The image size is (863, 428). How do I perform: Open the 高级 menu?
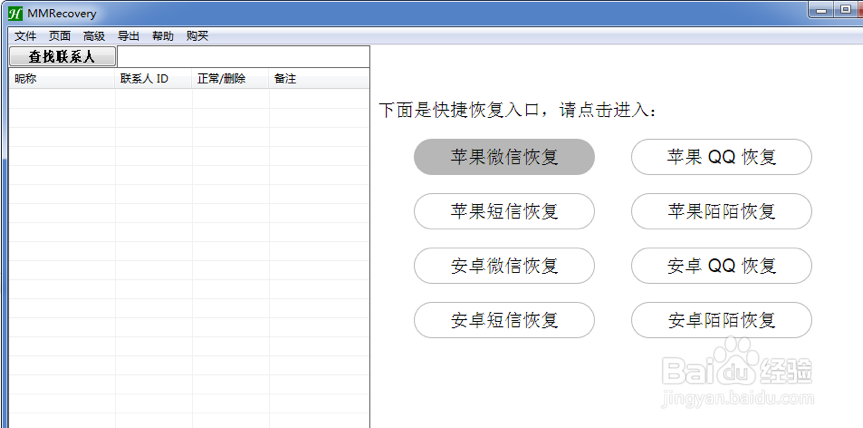pos(94,36)
